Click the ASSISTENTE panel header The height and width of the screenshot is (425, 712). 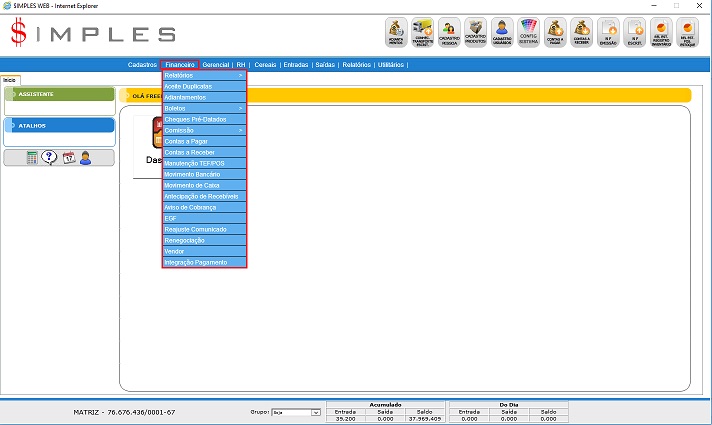pos(58,94)
